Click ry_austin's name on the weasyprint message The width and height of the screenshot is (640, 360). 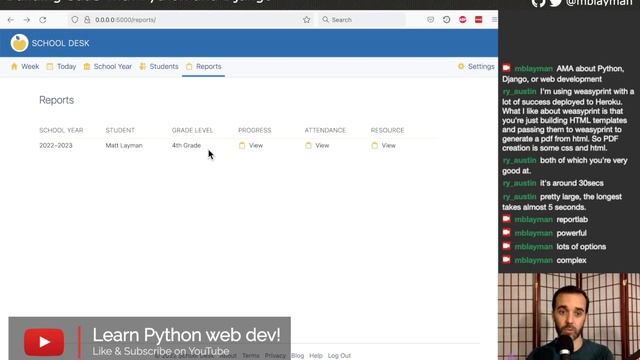[519, 91]
